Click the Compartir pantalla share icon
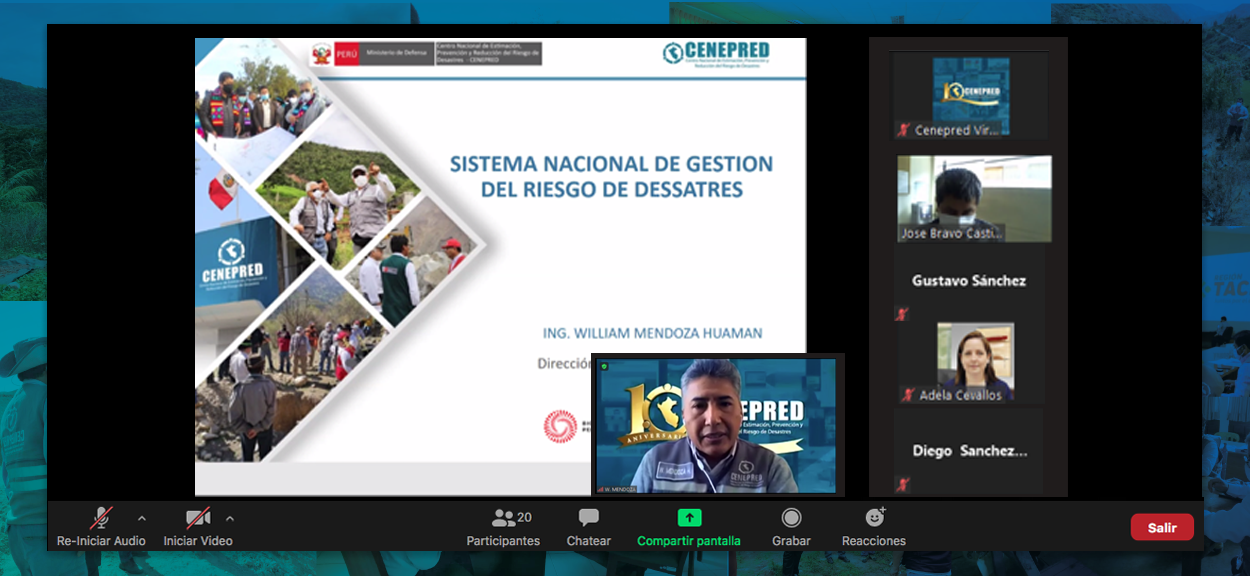 pos(689,518)
